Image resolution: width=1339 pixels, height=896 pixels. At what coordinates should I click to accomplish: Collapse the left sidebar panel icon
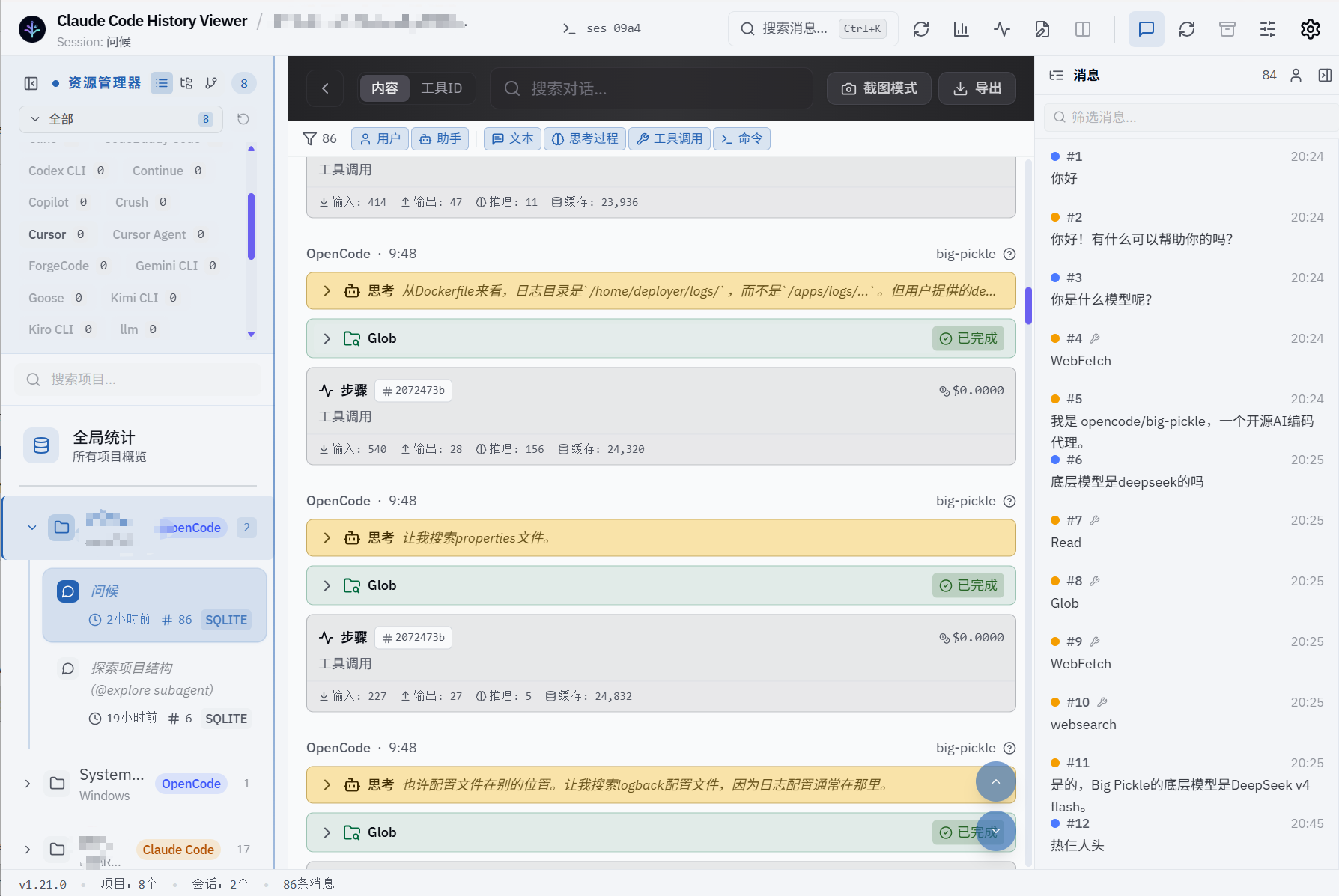(31, 83)
